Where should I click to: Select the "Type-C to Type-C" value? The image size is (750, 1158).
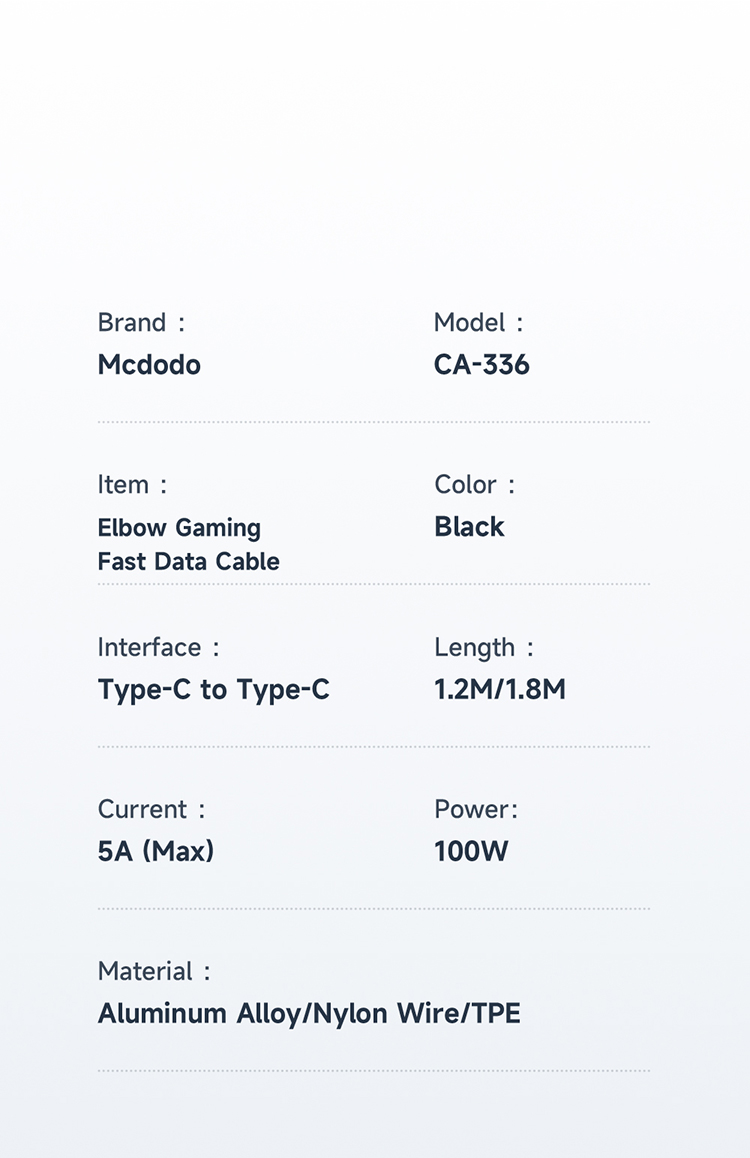[213, 690]
